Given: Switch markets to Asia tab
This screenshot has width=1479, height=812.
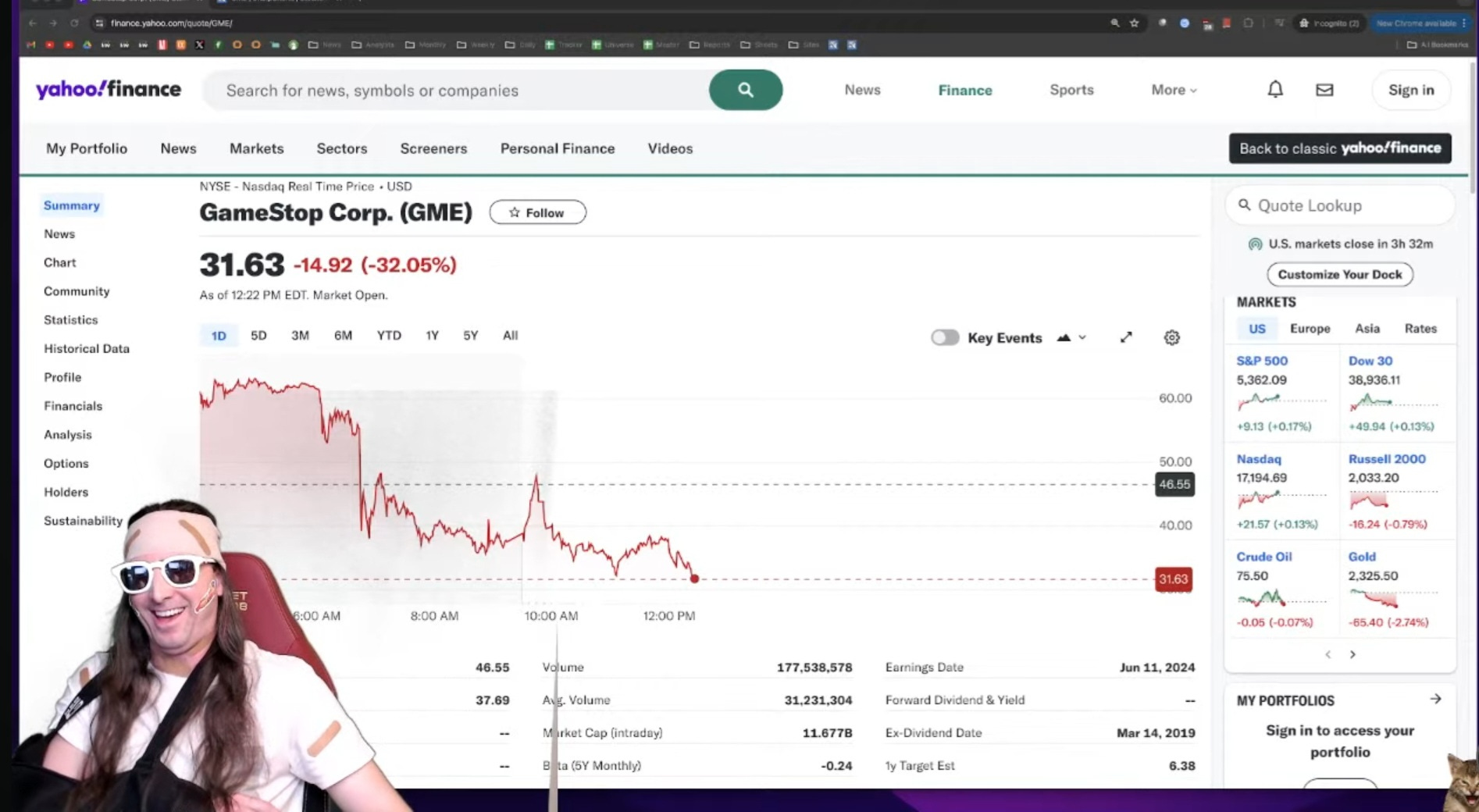Looking at the screenshot, I should tap(1367, 328).
